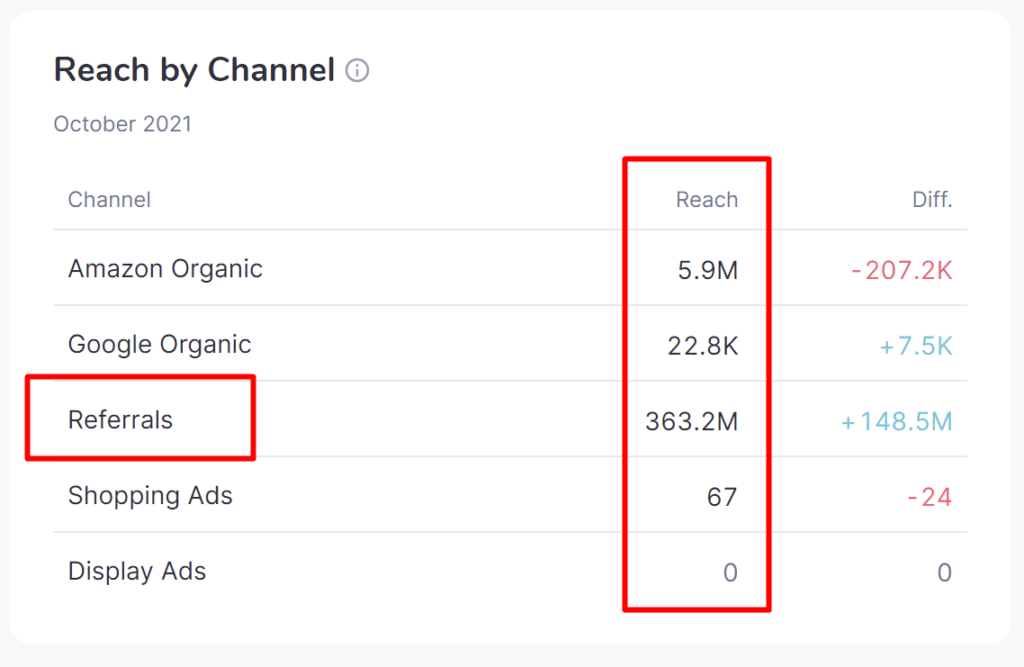Screen dimensions: 1024x667
Task: Open the Display Ads channel entry
Action: [x=137, y=571]
